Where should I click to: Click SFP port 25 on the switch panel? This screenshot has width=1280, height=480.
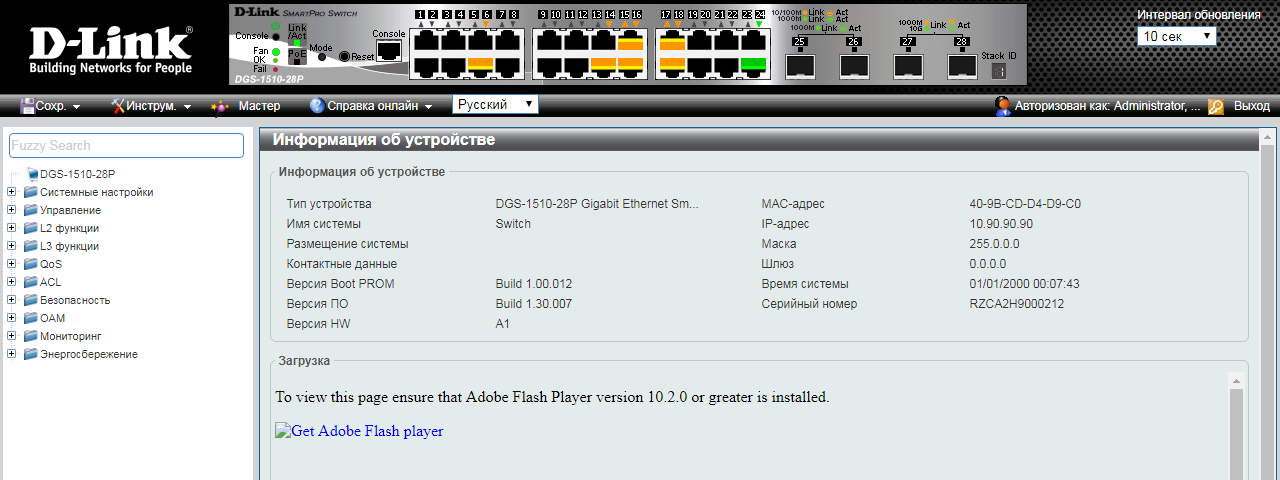[x=800, y=65]
